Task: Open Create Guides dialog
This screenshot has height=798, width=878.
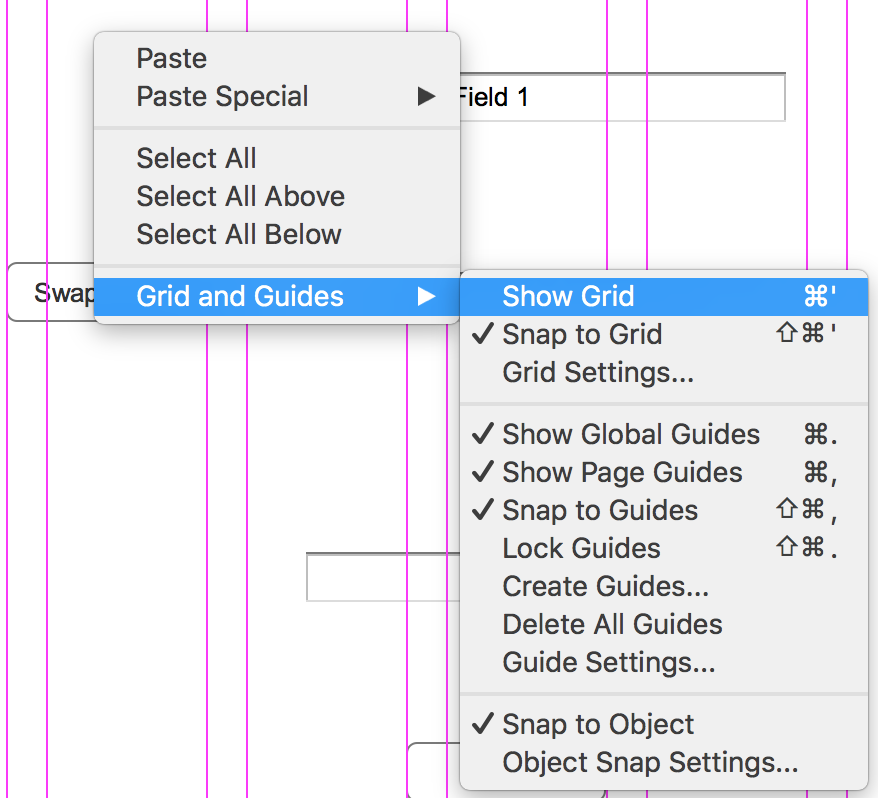Action: tap(605, 587)
